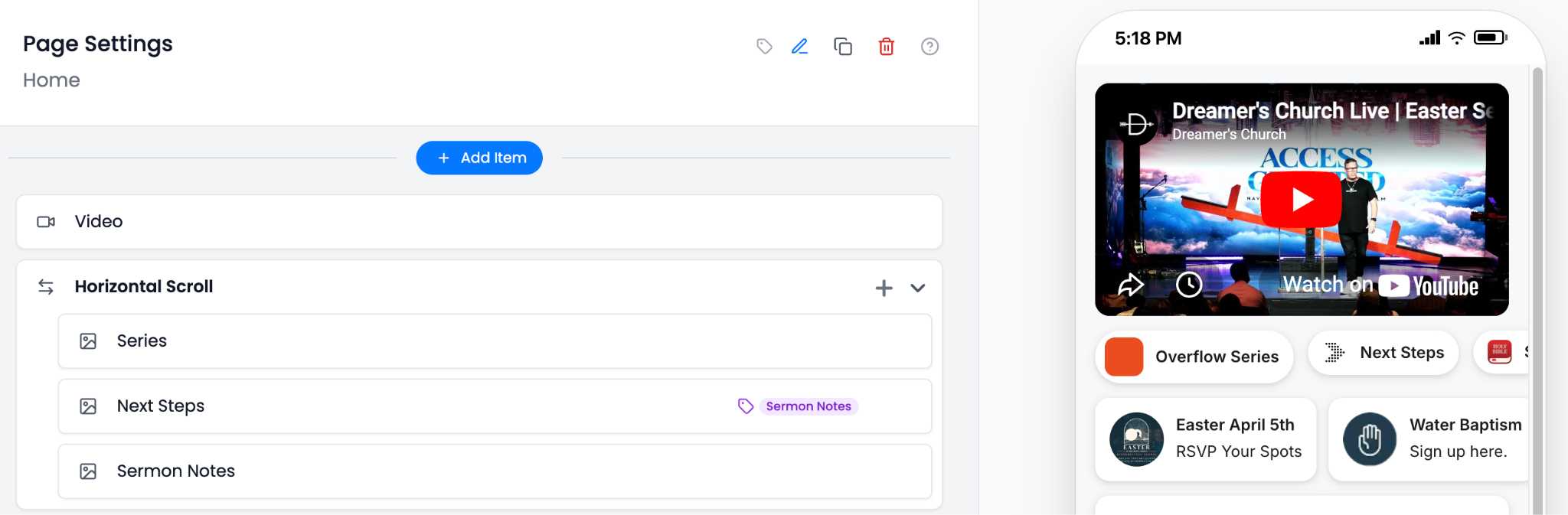The height and width of the screenshot is (515, 1568).
Task: Open the Water Baptism sign up card
Action: point(1429,438)
